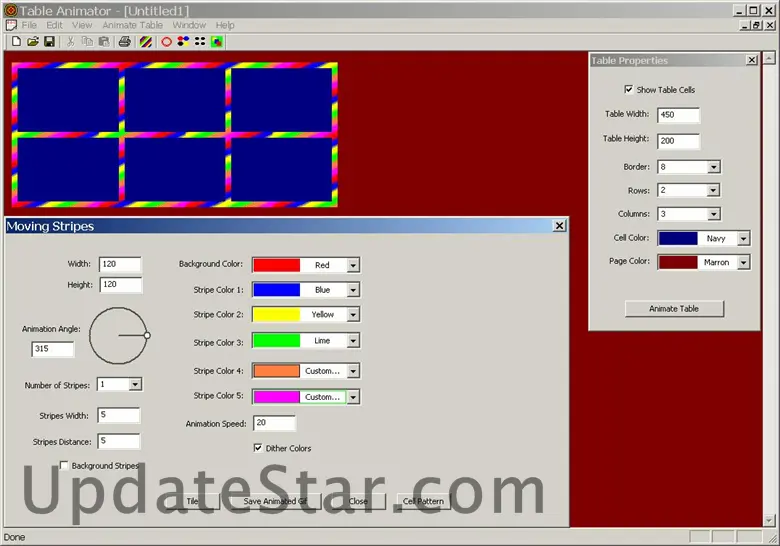Image resolution: width=780 pixels, height=546 pixels.
Task: Enable the Background Stripes checkbox
Action: [x=64, y=466]
